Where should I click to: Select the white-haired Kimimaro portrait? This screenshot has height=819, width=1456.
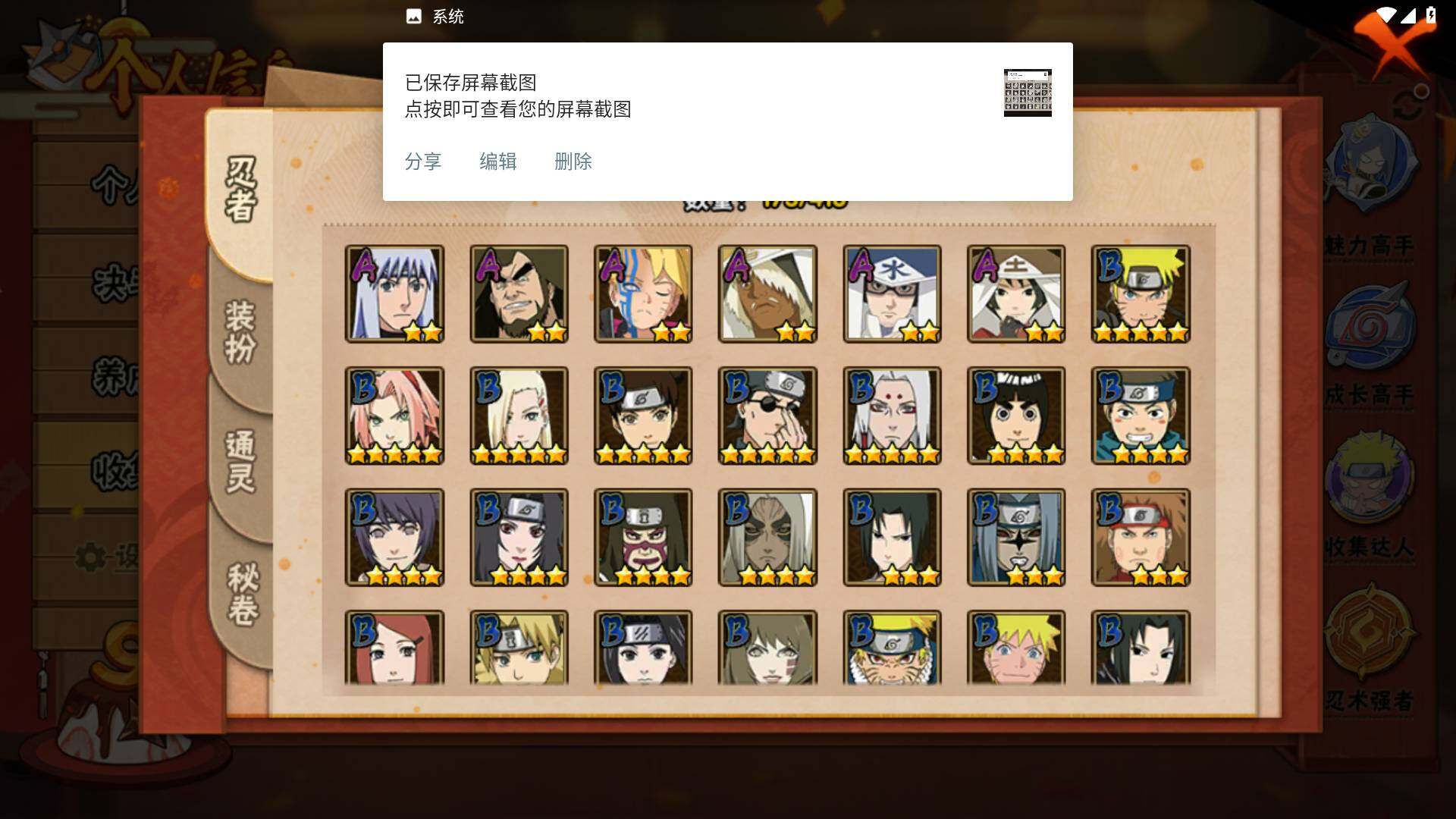tap(892, 416)
